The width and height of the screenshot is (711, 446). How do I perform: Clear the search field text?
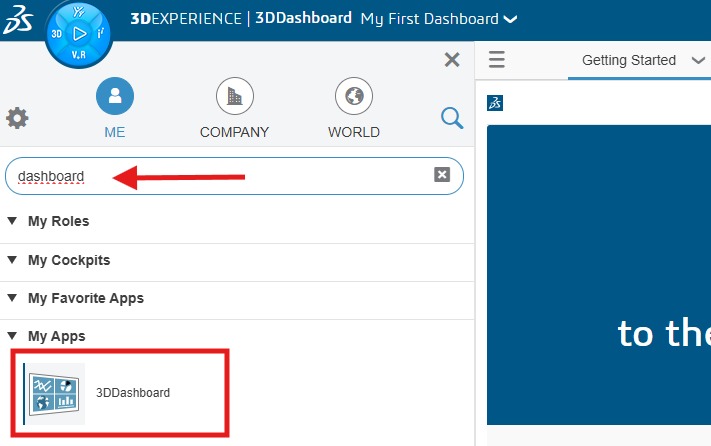pyautogui.click(x=442, y=175)
